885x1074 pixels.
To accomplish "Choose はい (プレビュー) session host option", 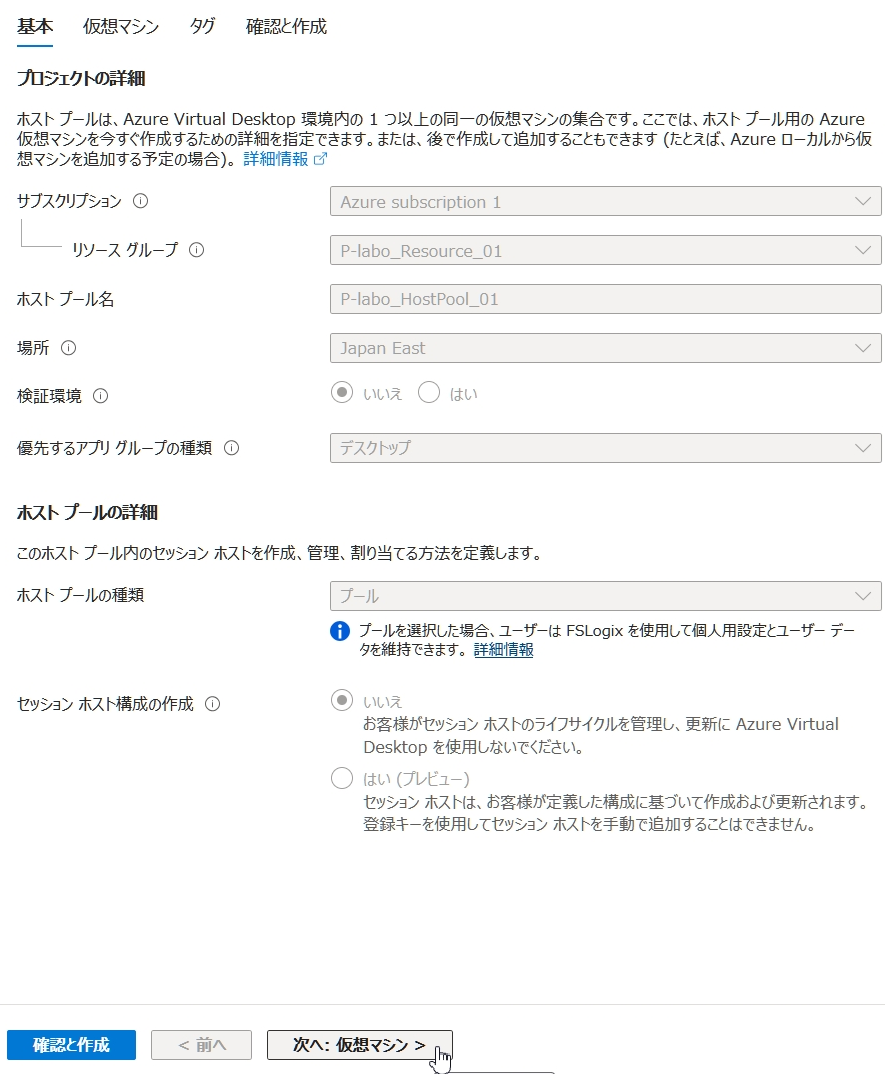I will pos(342,778).
